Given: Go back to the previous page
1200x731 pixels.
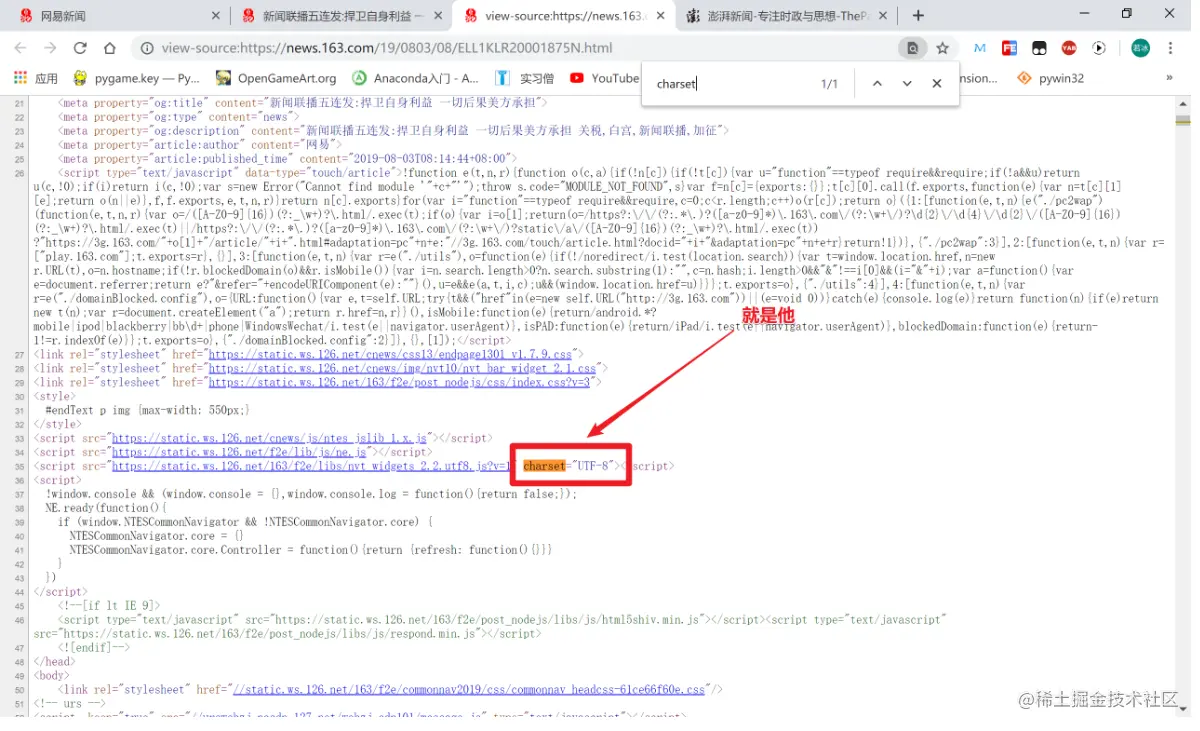Looking at the screenshot, I should (x=21, y=48).
